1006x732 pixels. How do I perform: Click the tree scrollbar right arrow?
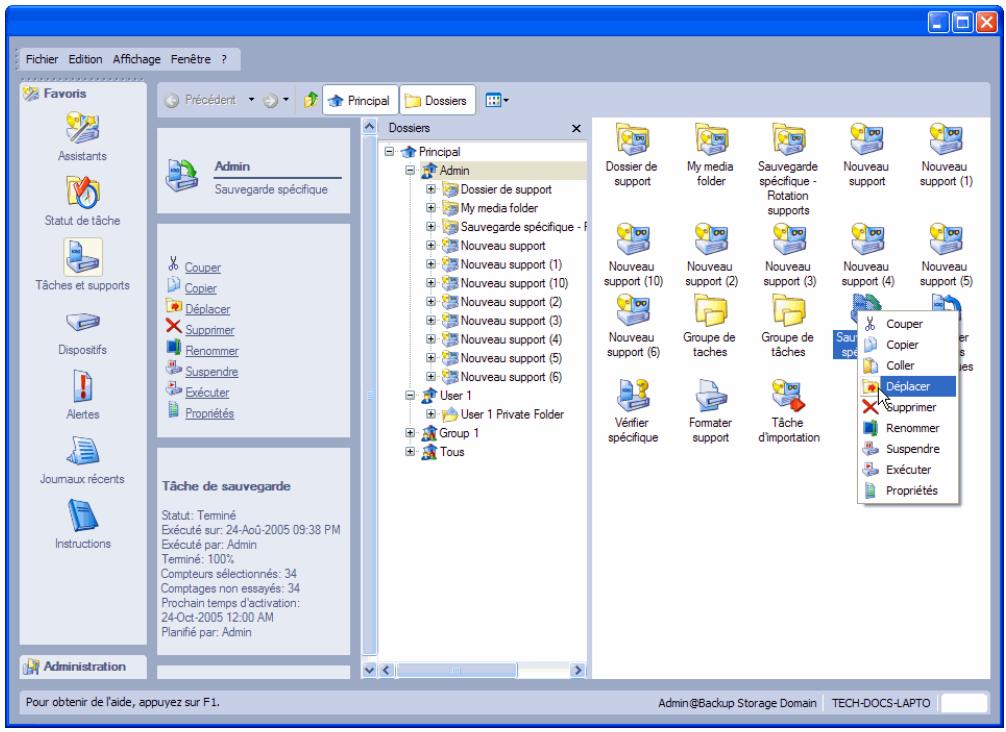[x=578, y=670]
